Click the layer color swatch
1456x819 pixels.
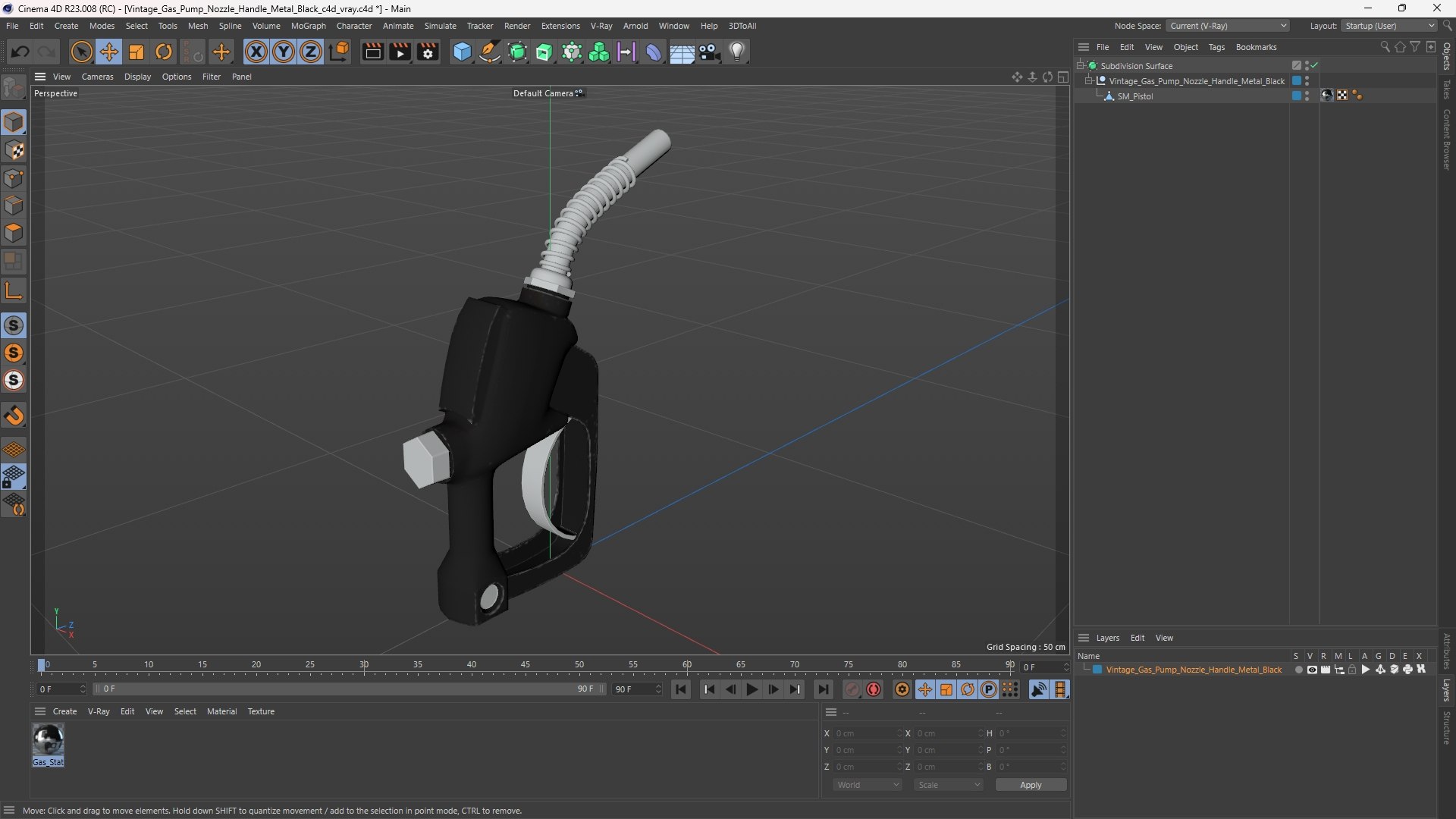(x=1097, y=670)
